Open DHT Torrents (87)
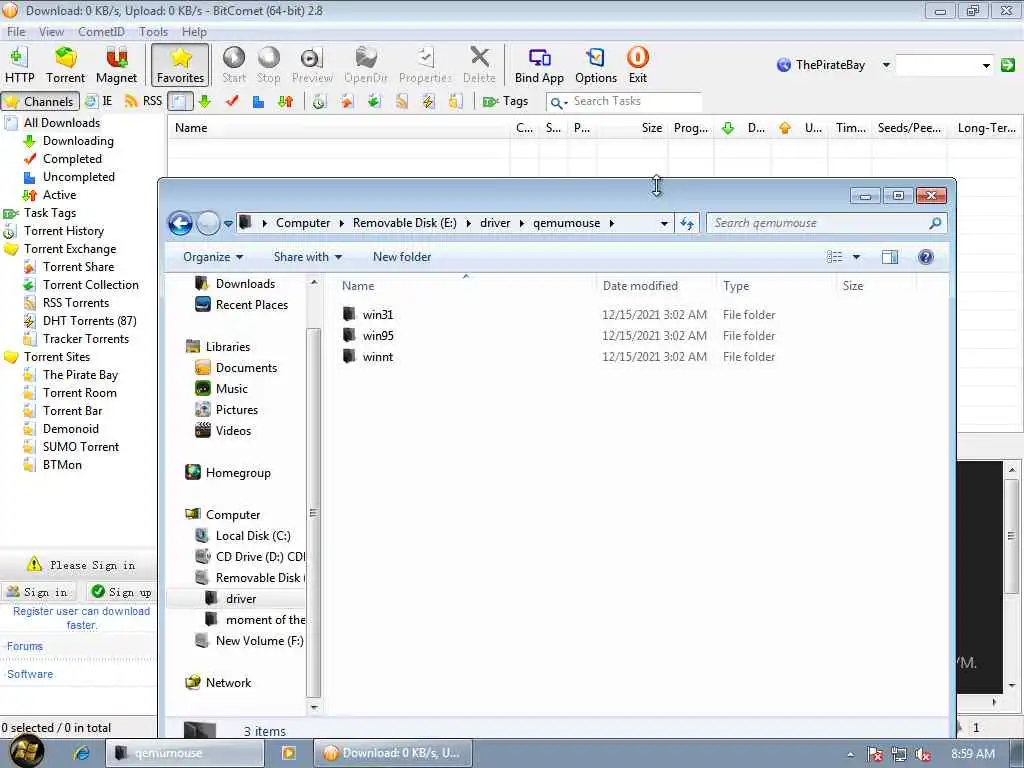 pyautogui.click(x=89, y=321)
